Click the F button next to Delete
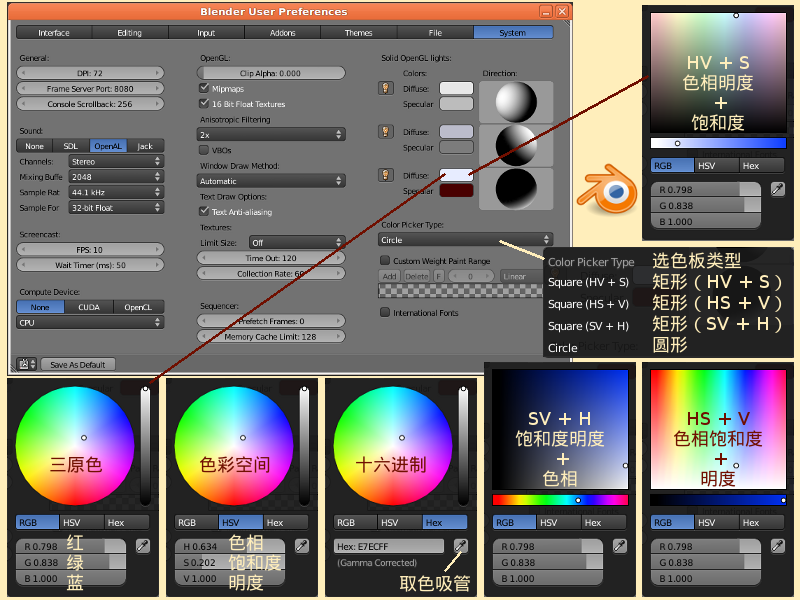This screenshot has width=800, height=600. coord(438,276)
